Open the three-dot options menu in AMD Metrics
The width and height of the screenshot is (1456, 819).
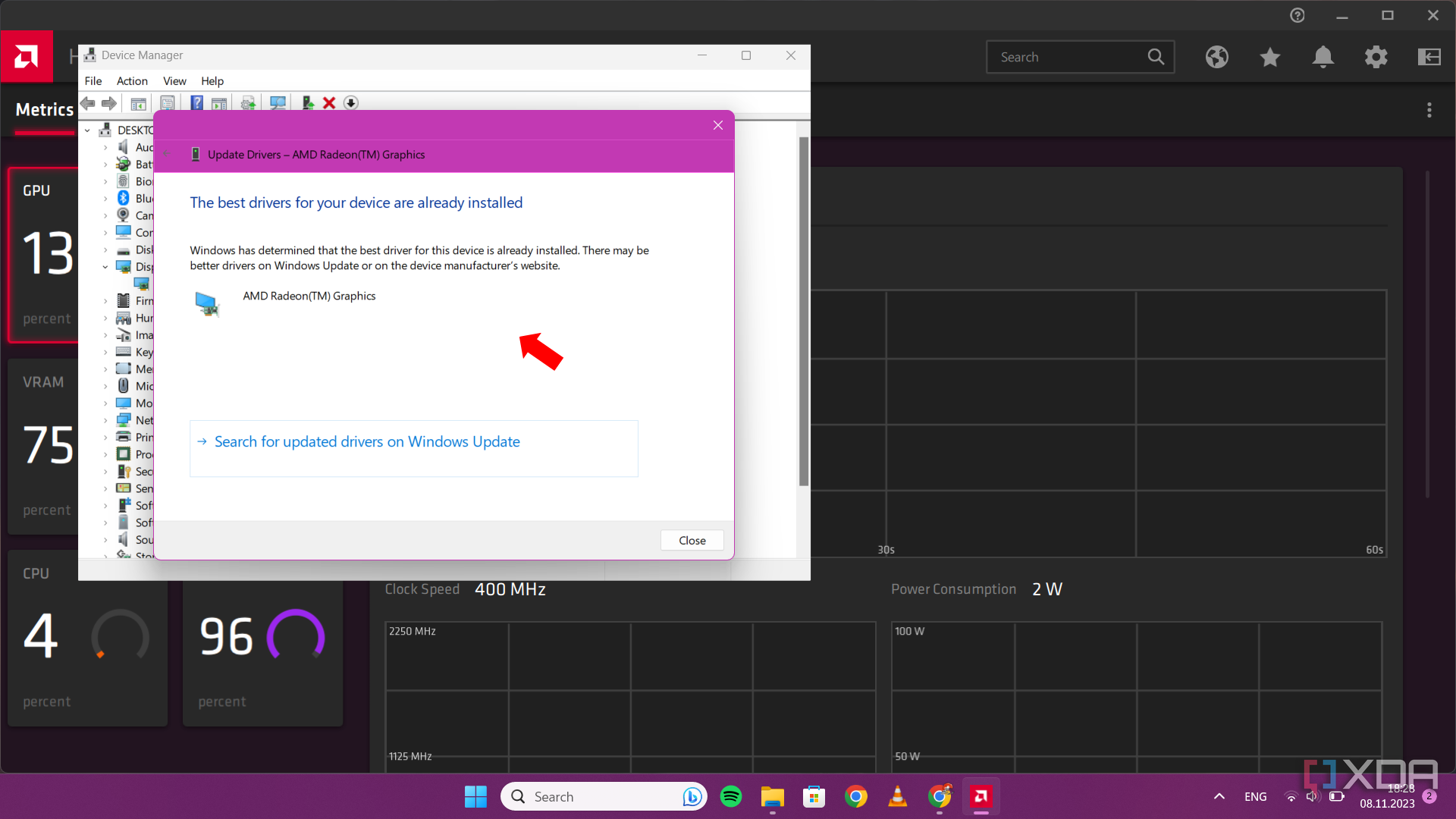tap(1429, 110)
